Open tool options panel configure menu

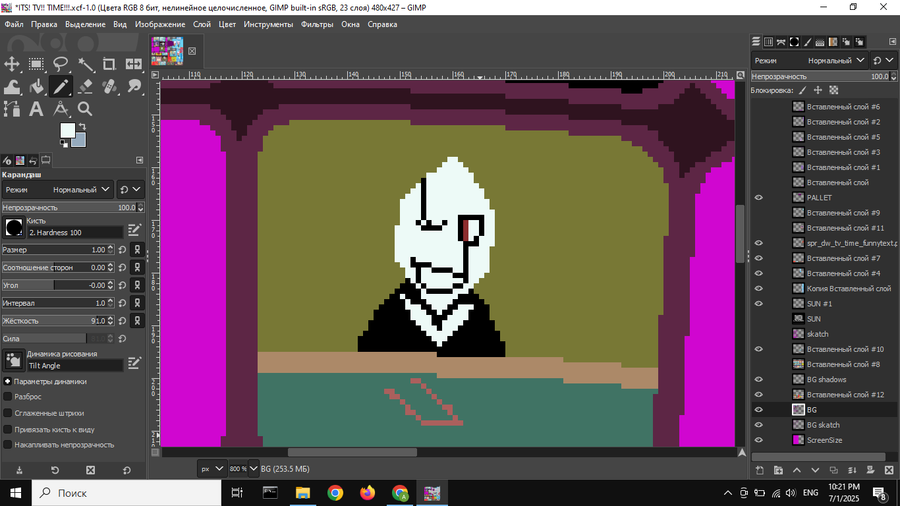pyautogui.click(x=139, y=160)
